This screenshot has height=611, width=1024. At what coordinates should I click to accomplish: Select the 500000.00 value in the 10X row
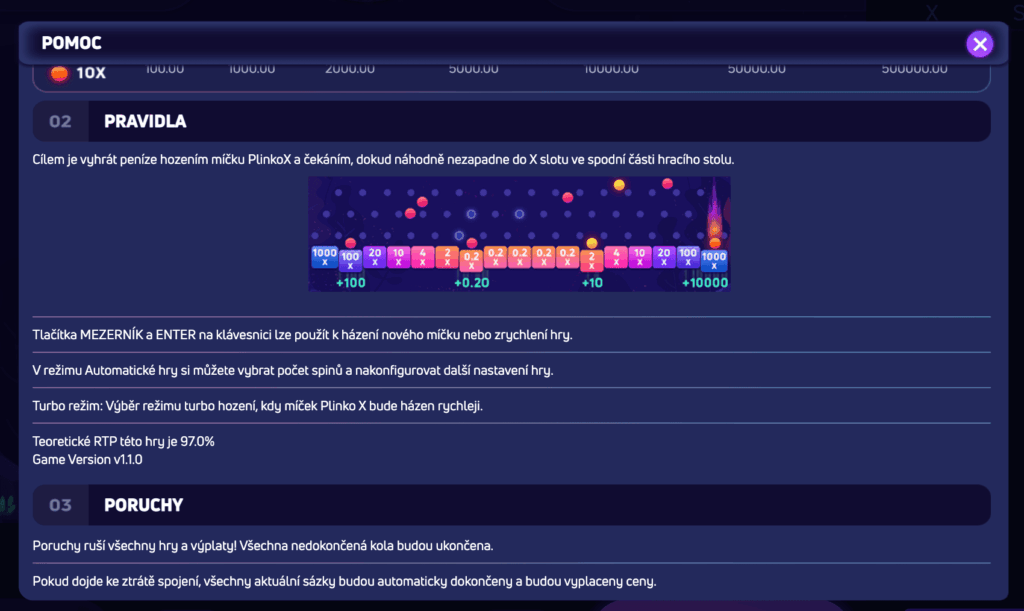[914, 69]
